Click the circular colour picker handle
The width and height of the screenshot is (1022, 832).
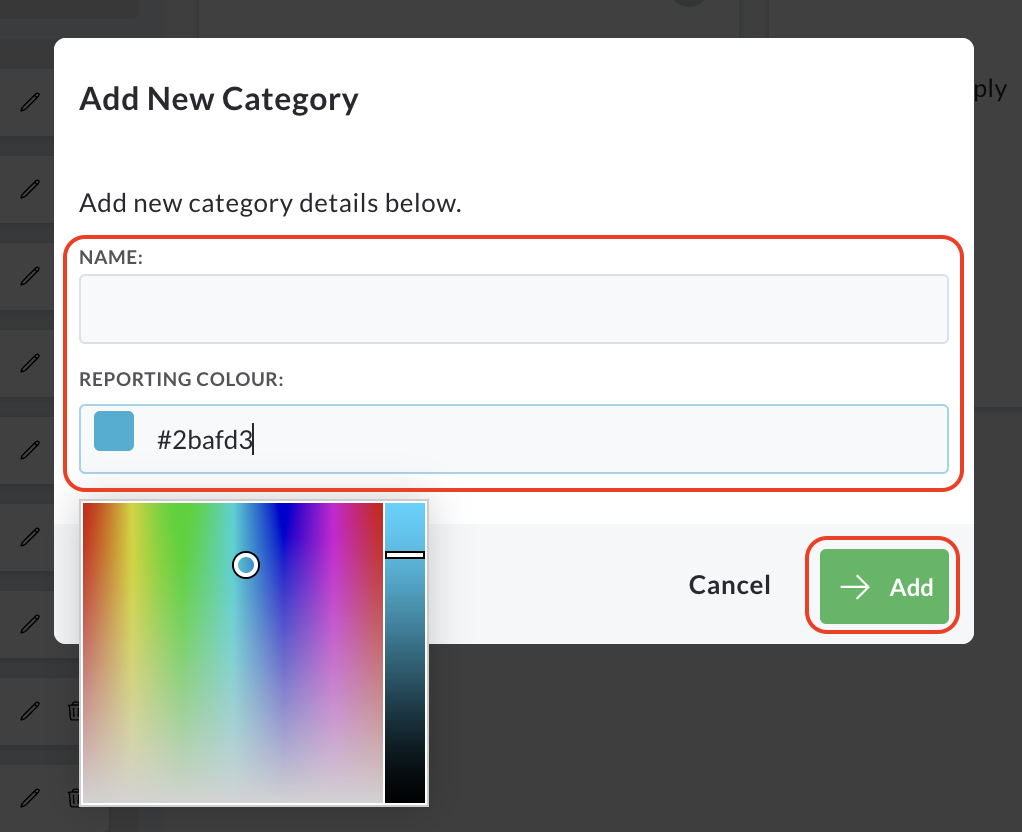pos(246,565)
